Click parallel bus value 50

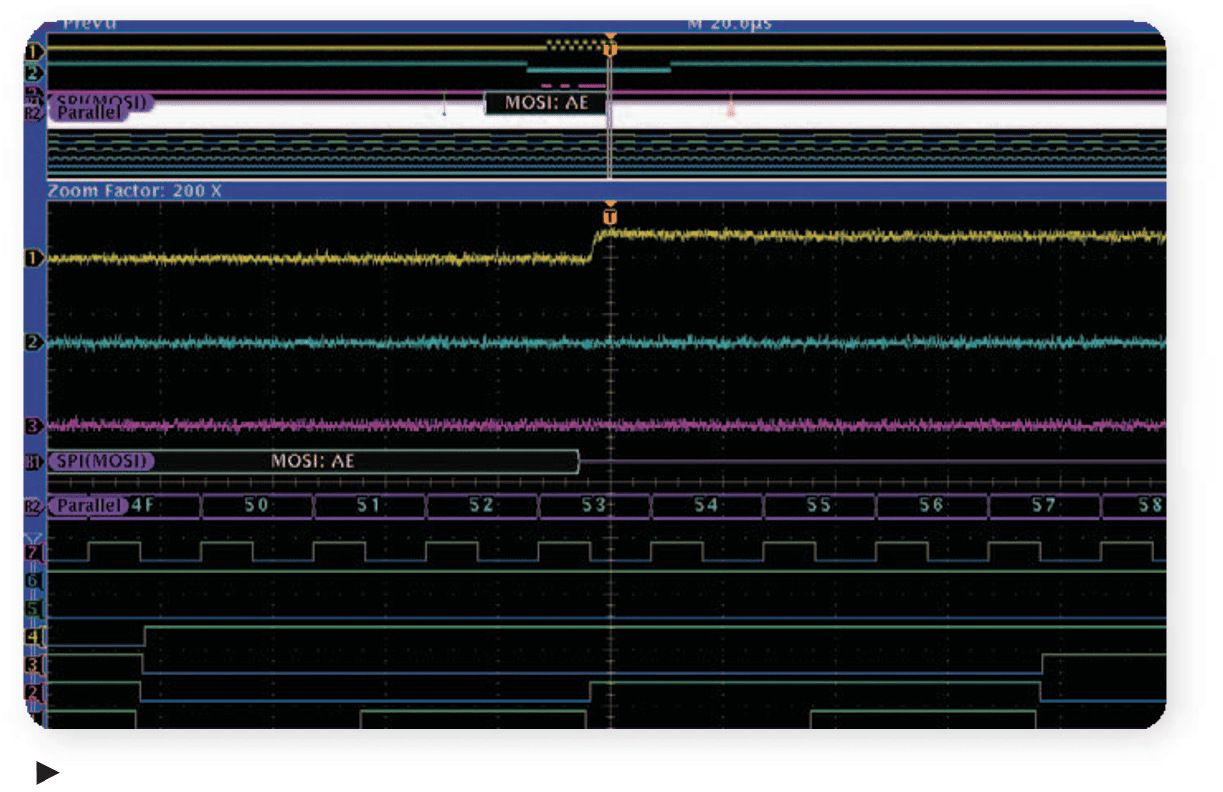[257, 506]
